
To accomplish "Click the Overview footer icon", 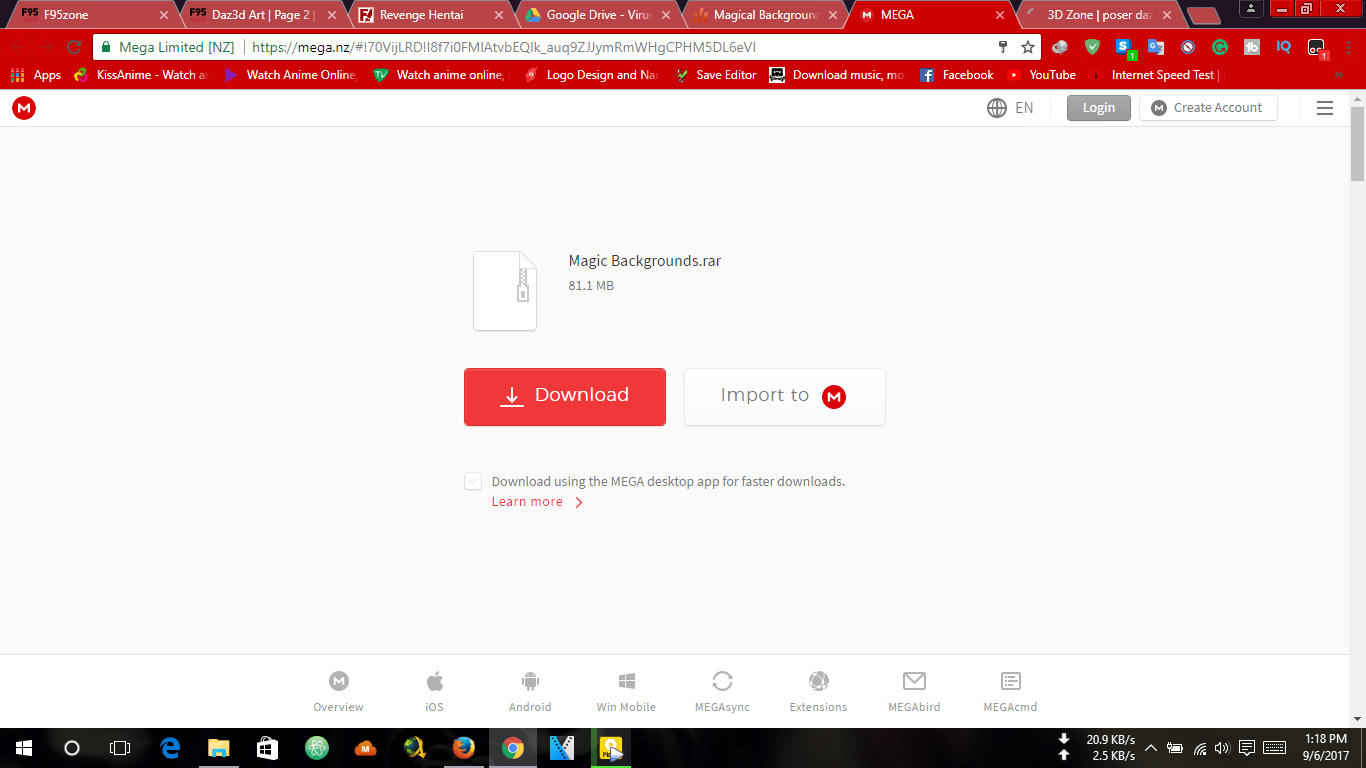I will point(339,681).
